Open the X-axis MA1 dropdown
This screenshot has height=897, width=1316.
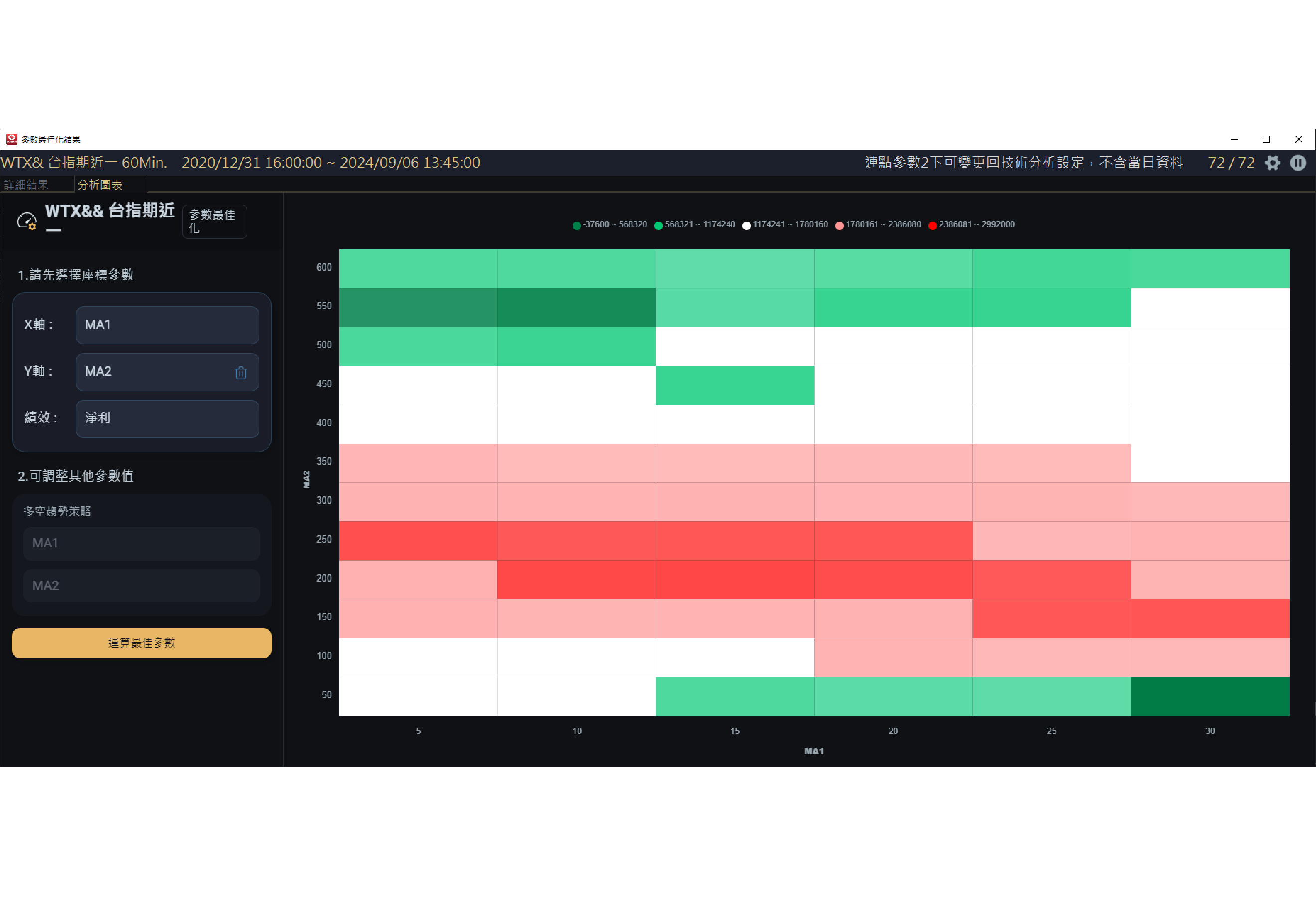(167, 325)
